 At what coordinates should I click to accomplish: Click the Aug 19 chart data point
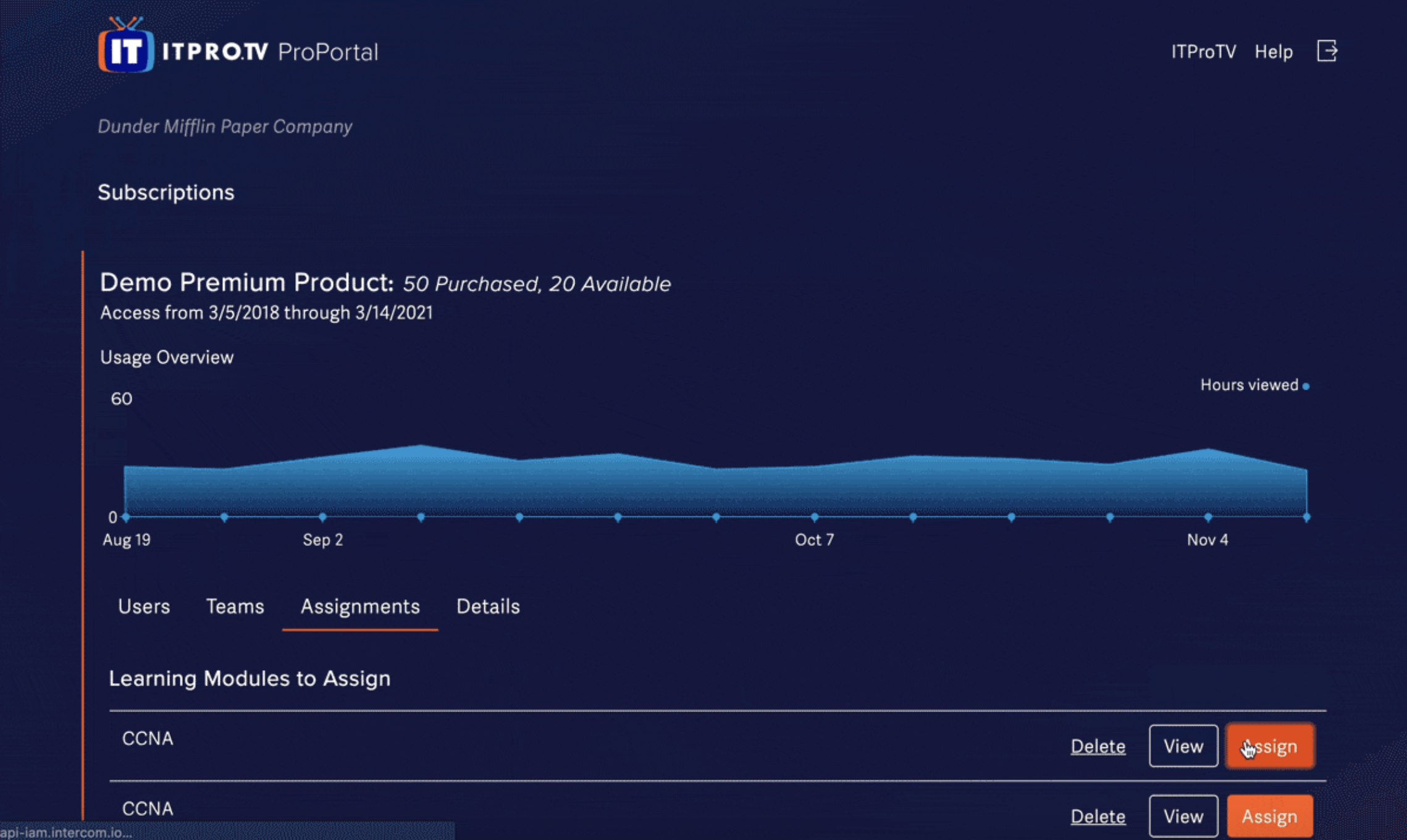126,516
